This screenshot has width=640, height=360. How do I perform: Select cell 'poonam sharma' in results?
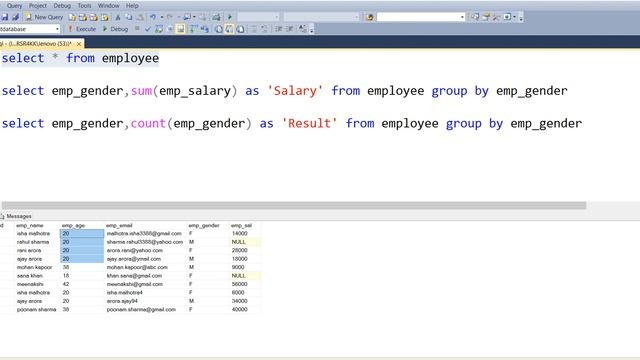[x=36, y=309]
